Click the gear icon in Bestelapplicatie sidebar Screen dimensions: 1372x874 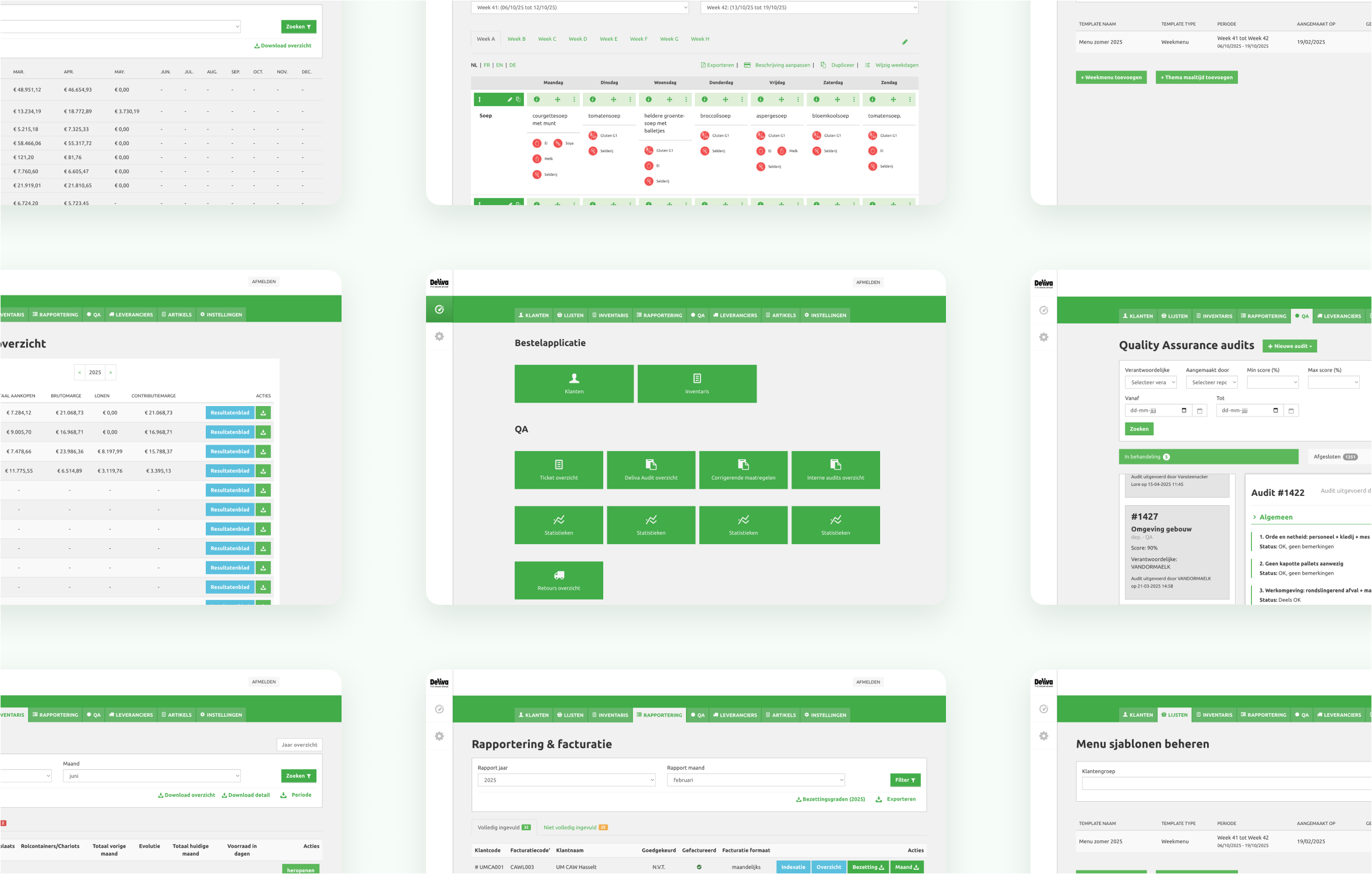click(x=439, y=336)
